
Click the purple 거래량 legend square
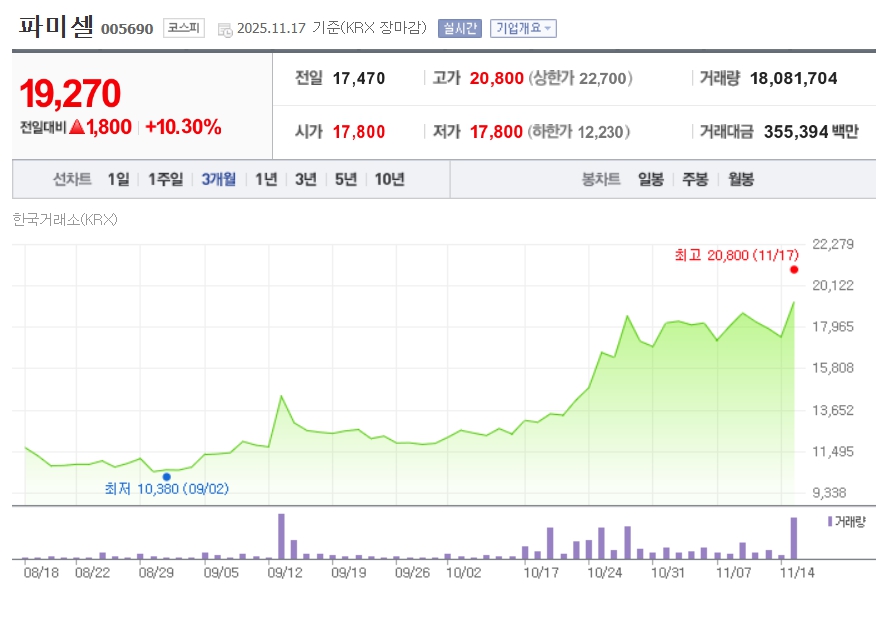point(829,522)
